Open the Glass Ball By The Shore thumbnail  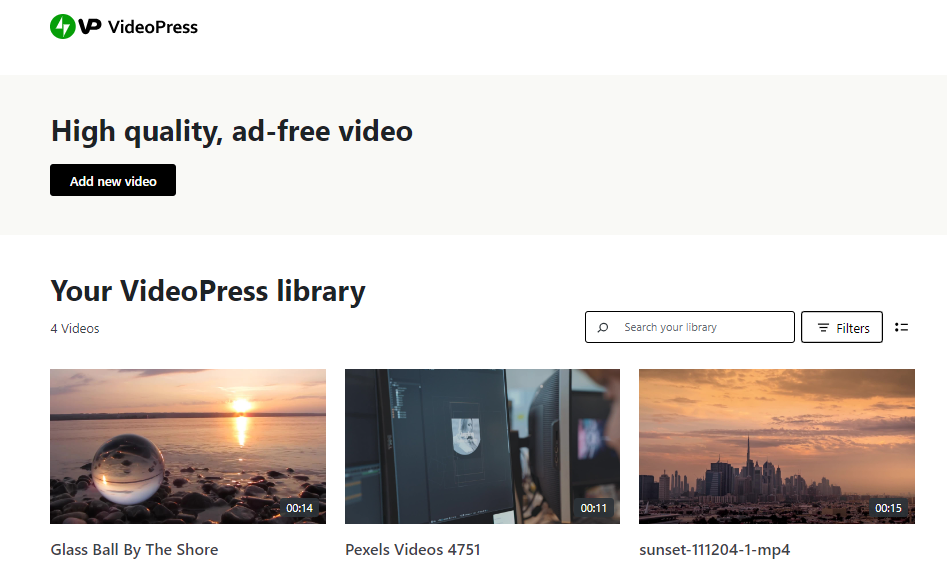point(188,446)
